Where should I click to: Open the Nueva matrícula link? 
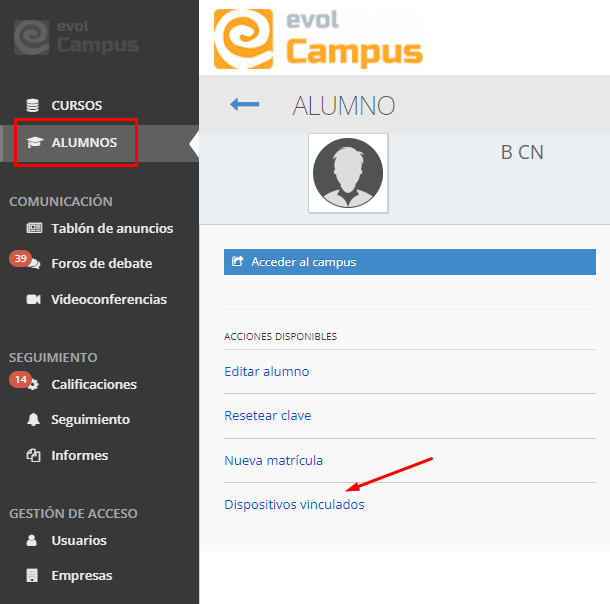pyautogui.click(x=273, y=461)
